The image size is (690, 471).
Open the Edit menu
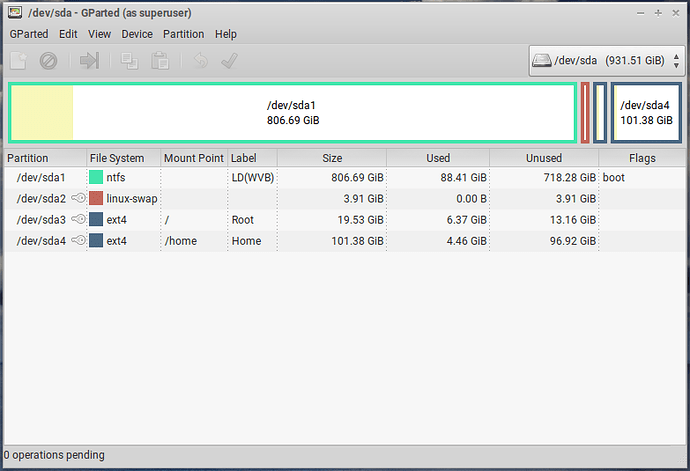click(x=68, y=34)
